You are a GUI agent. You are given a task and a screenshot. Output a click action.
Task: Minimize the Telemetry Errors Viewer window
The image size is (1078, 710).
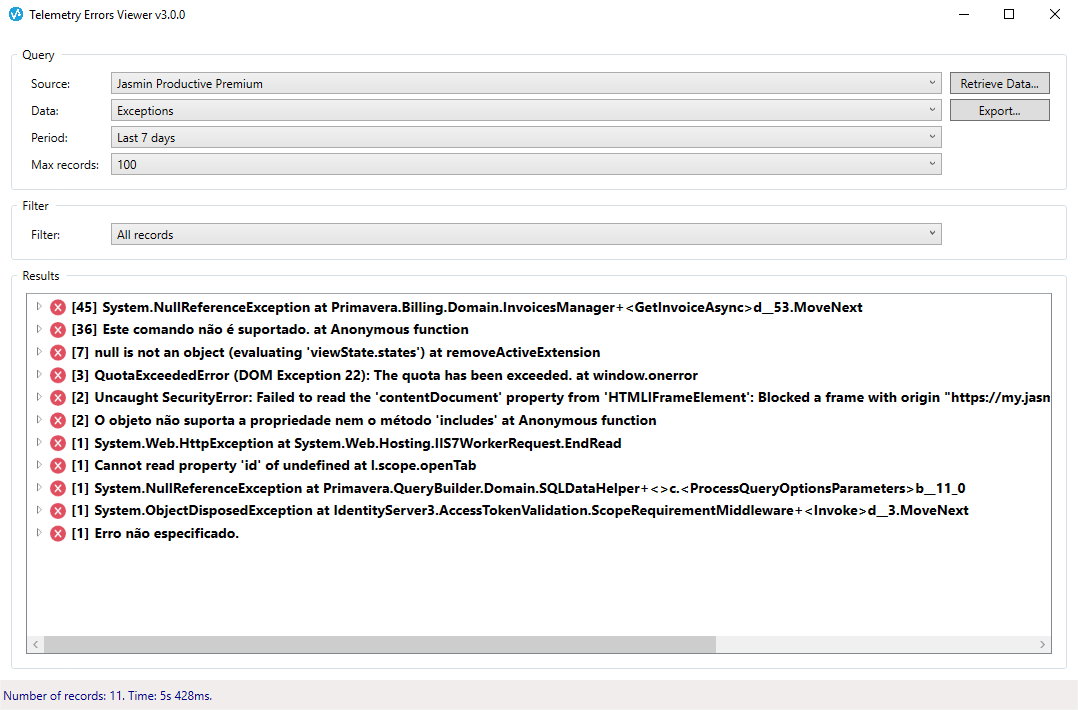click(964, 14)
